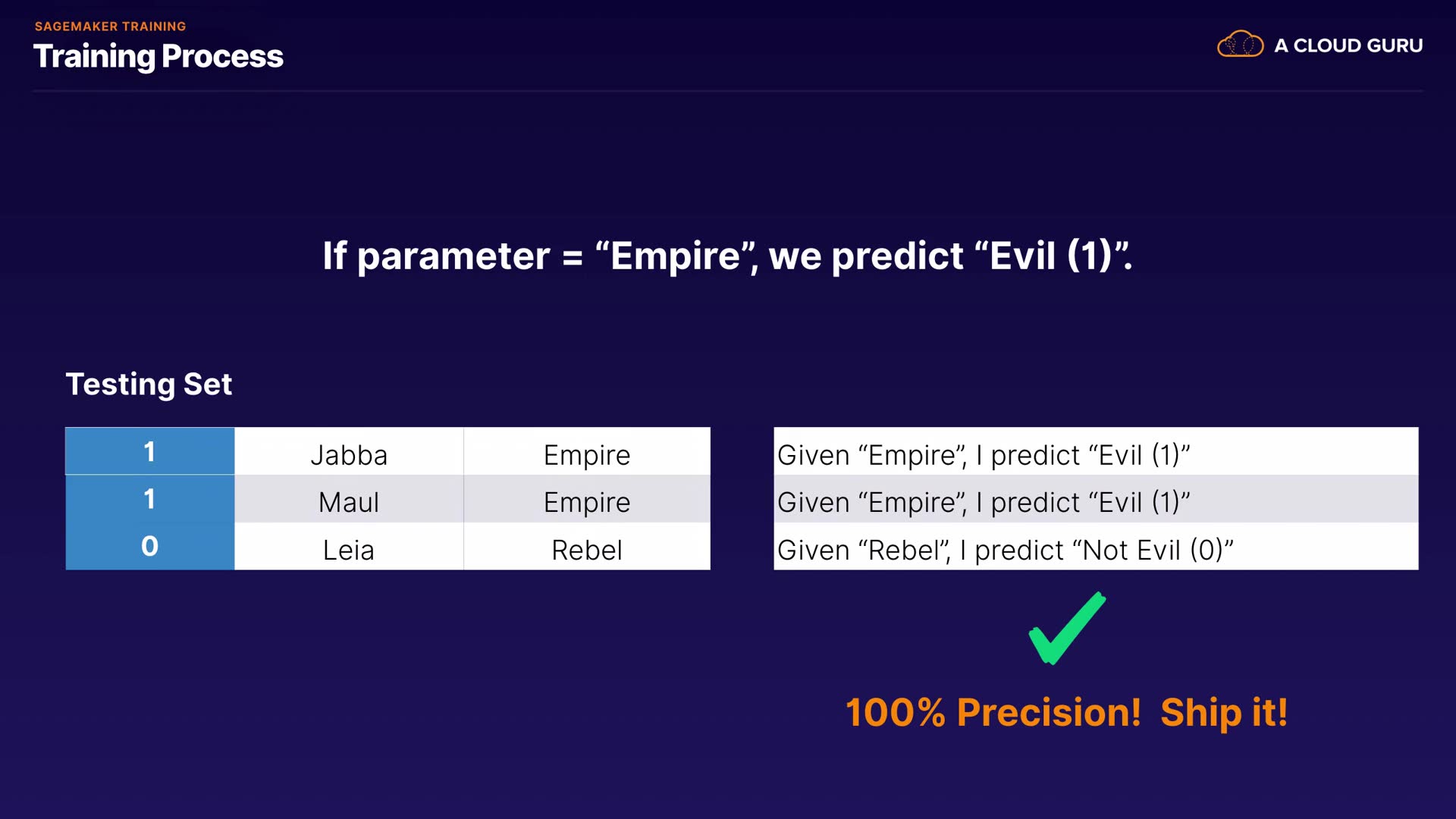This screenshot has height=819, width=1456.
Task: Click the A Cloud Guru cloud logo icon
Action: (x=1240, y=45)
